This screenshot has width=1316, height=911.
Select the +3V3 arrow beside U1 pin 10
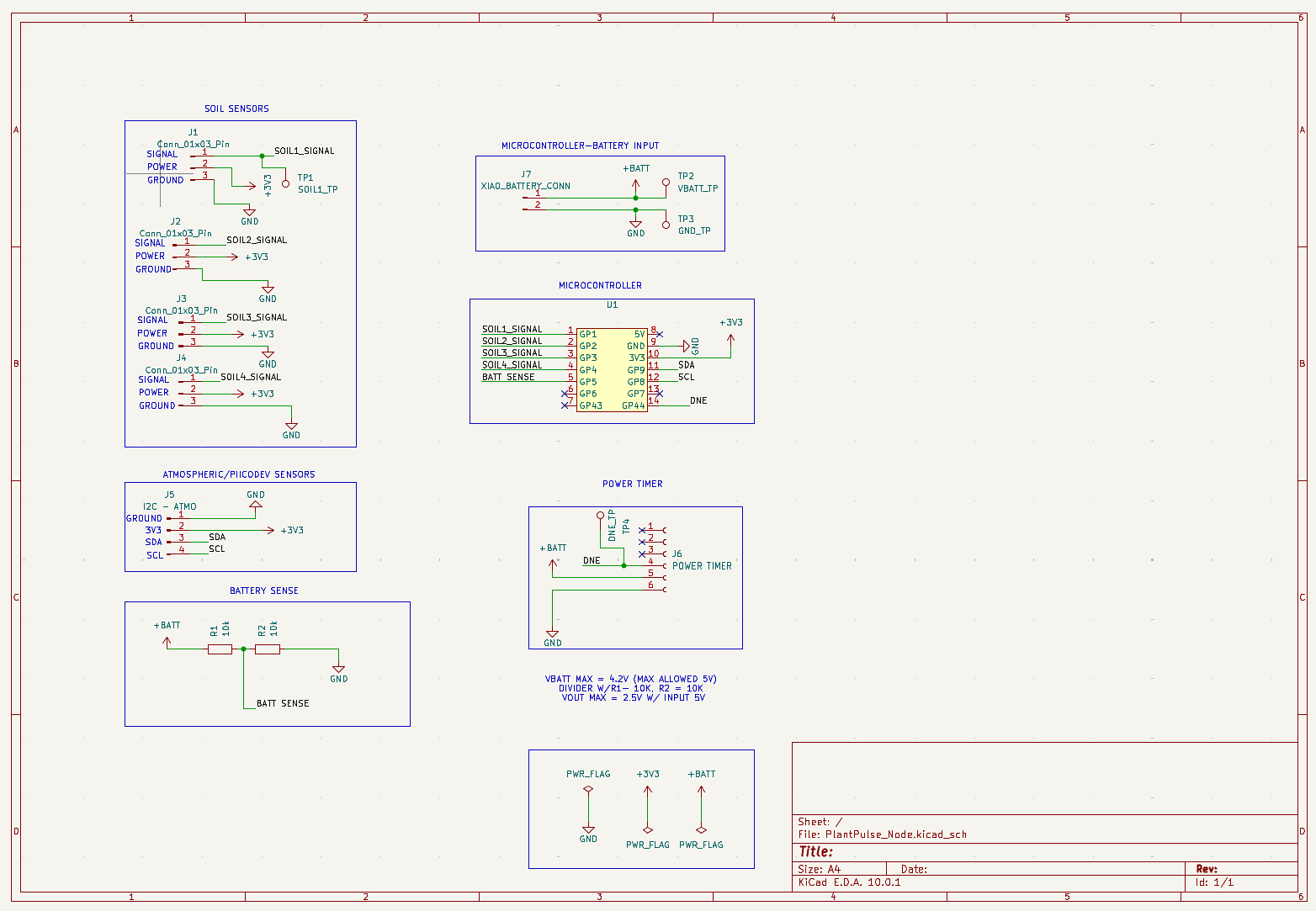730,340
